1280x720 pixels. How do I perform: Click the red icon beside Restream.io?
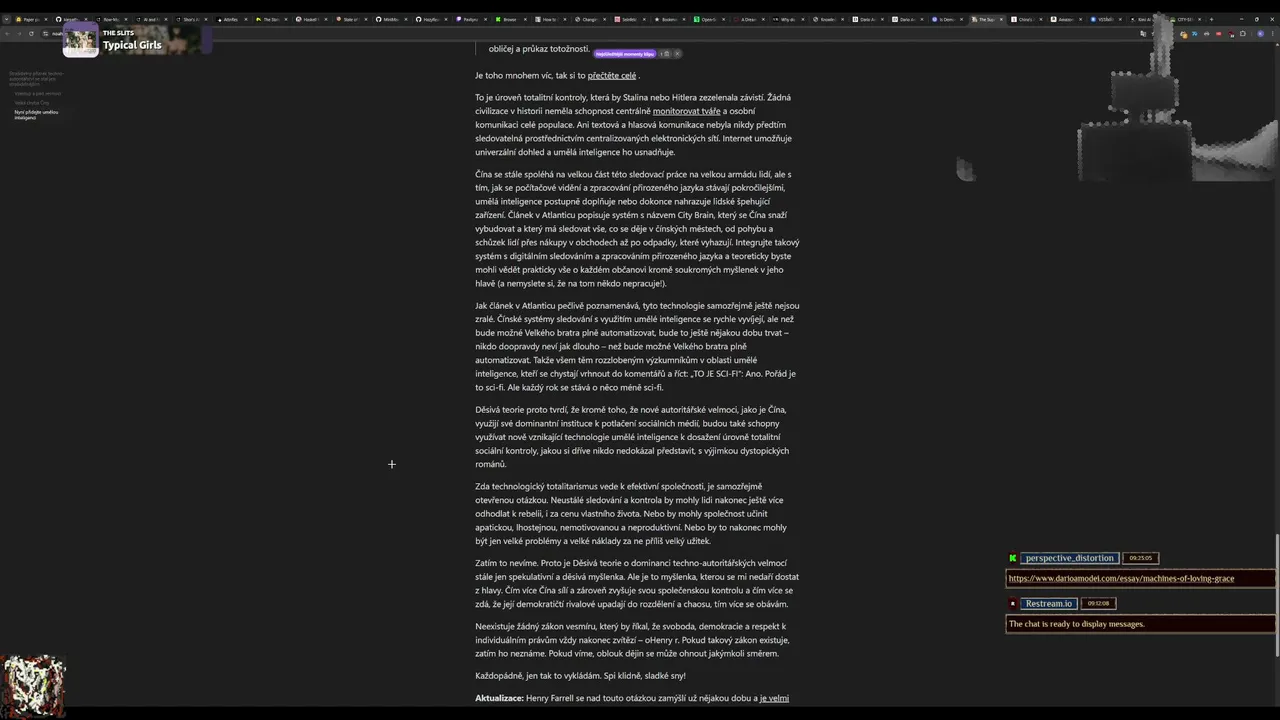1012,603
